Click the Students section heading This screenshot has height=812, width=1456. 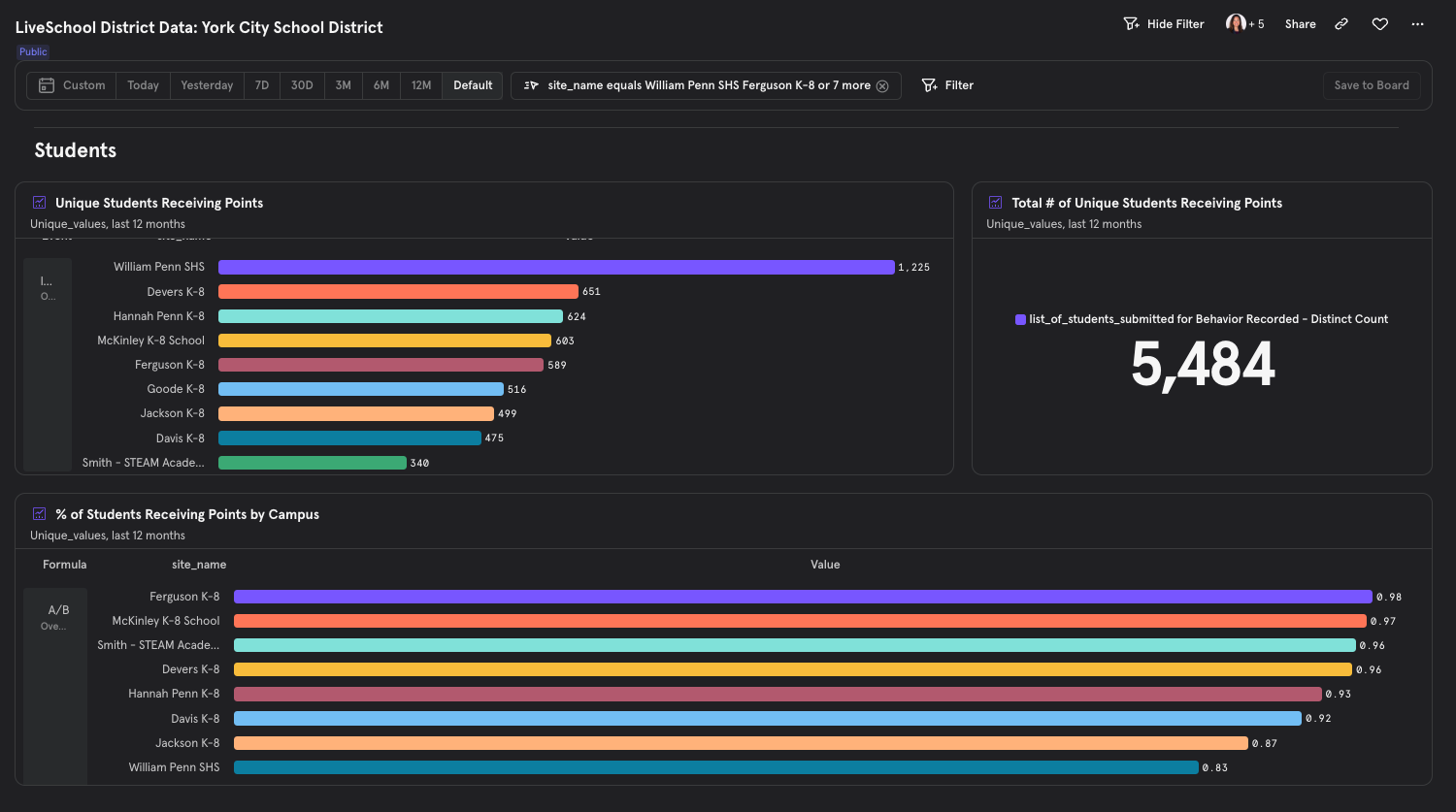pyautogui.click(x=76, y=150)
